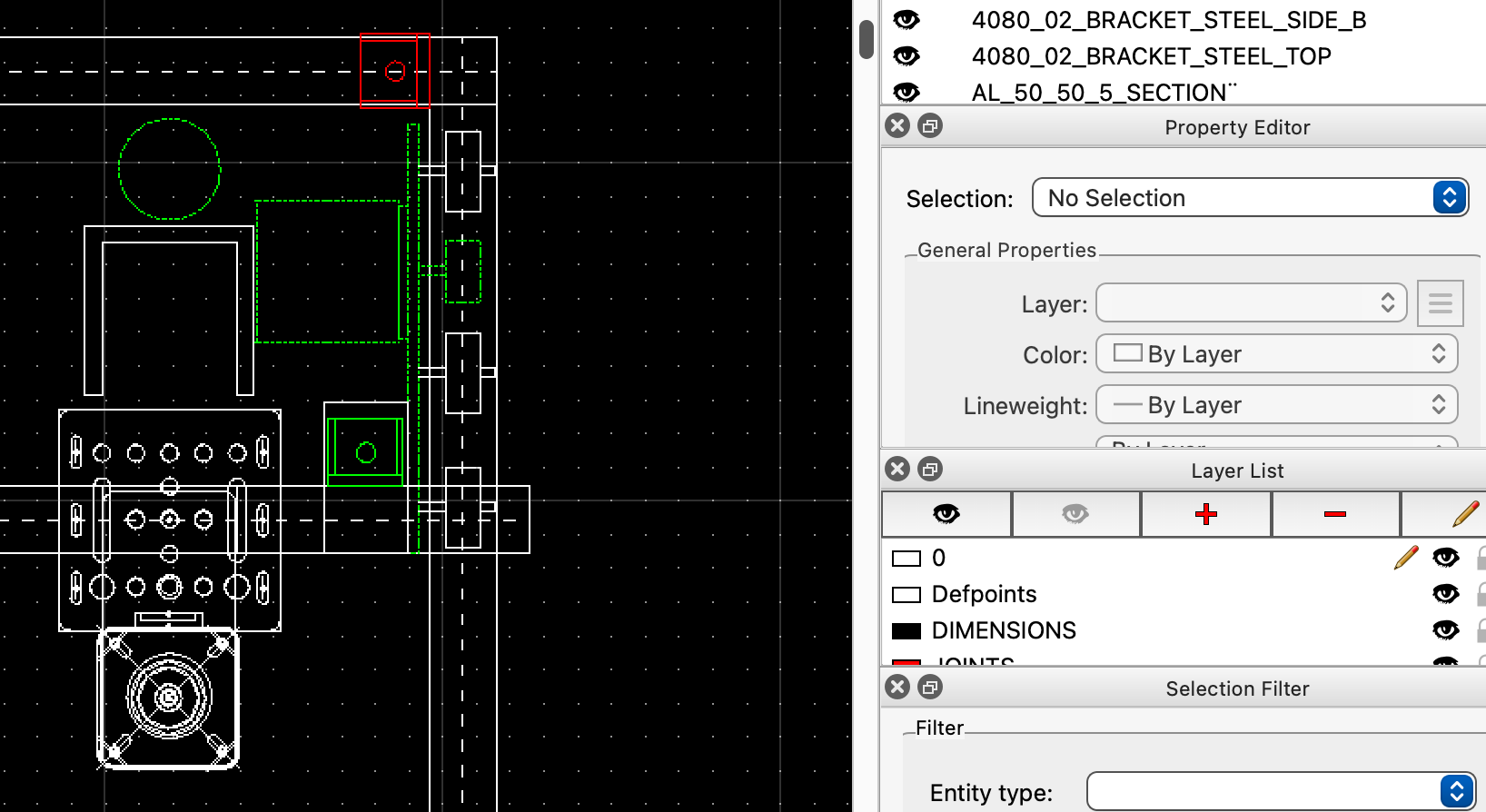Image resolution: width=1486 pixels, height=812 pixels.
Task: Click the DIMENSIONS layer black color swatch
Action: [906, 631]
